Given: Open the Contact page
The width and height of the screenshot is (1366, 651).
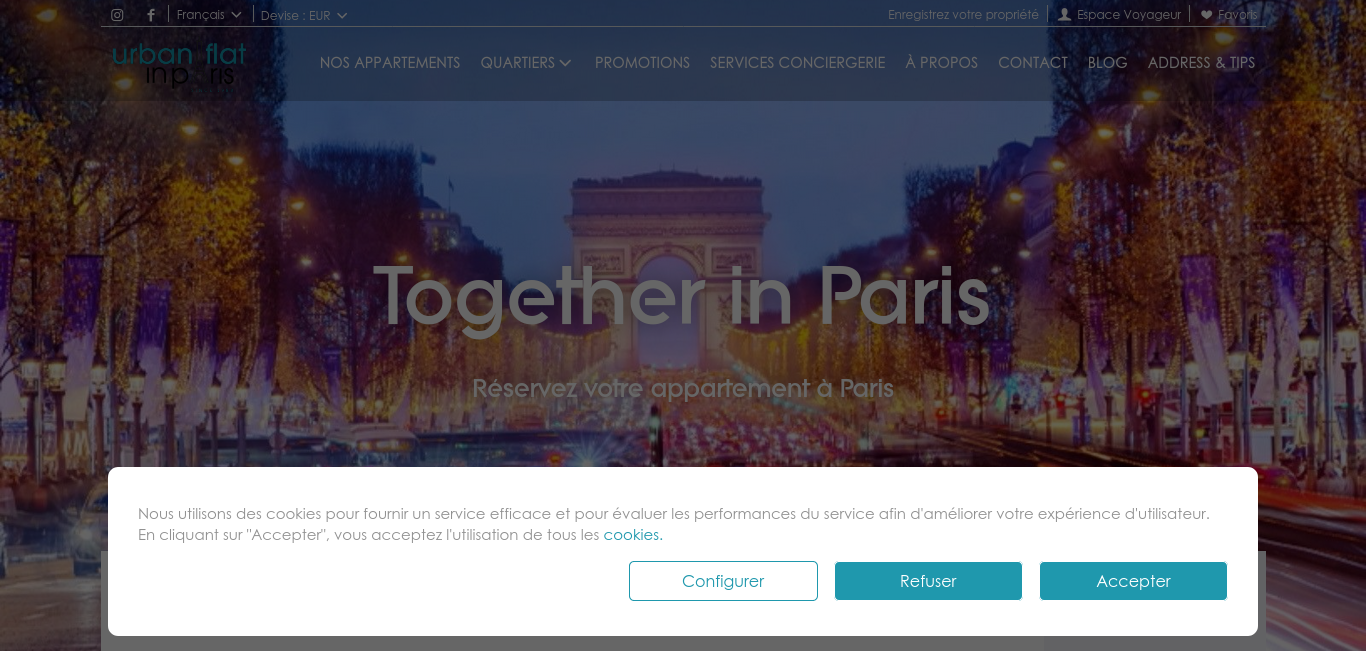Looking at the screenshot, I should 1033,63.
